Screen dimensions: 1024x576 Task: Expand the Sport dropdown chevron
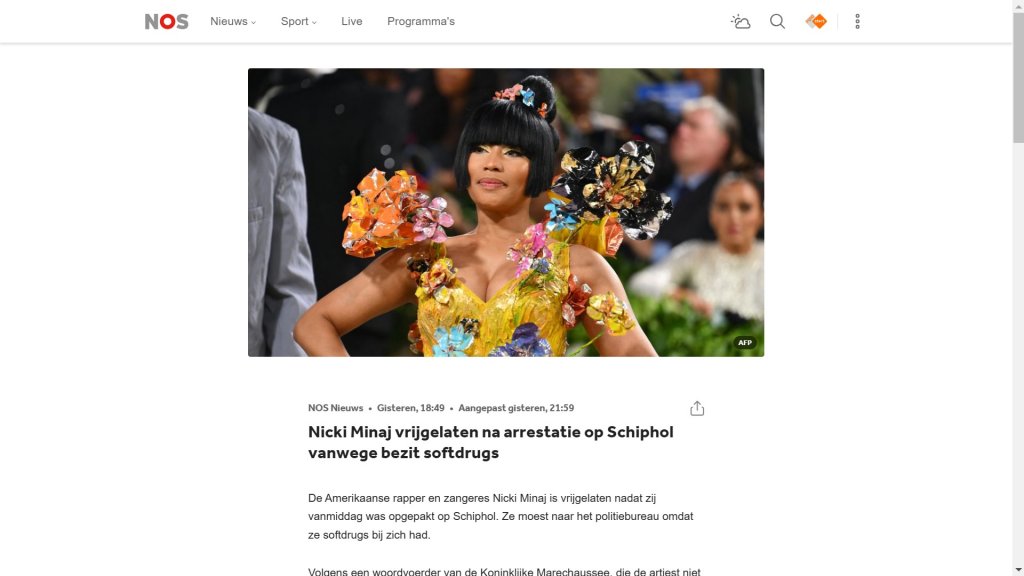pos(314,23)
